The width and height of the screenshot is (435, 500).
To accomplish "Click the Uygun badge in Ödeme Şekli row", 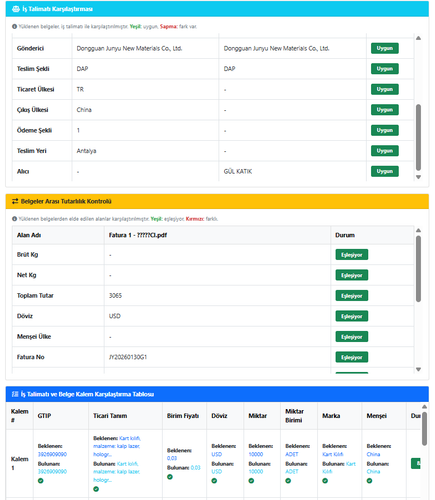I will [x=385, y=130].
